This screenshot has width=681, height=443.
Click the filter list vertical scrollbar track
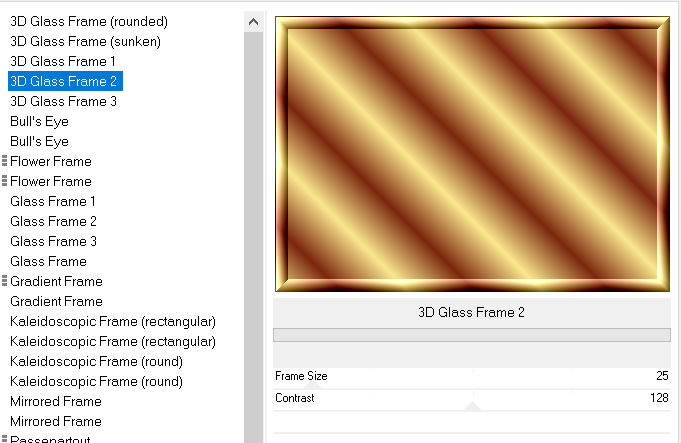point(254,250)
